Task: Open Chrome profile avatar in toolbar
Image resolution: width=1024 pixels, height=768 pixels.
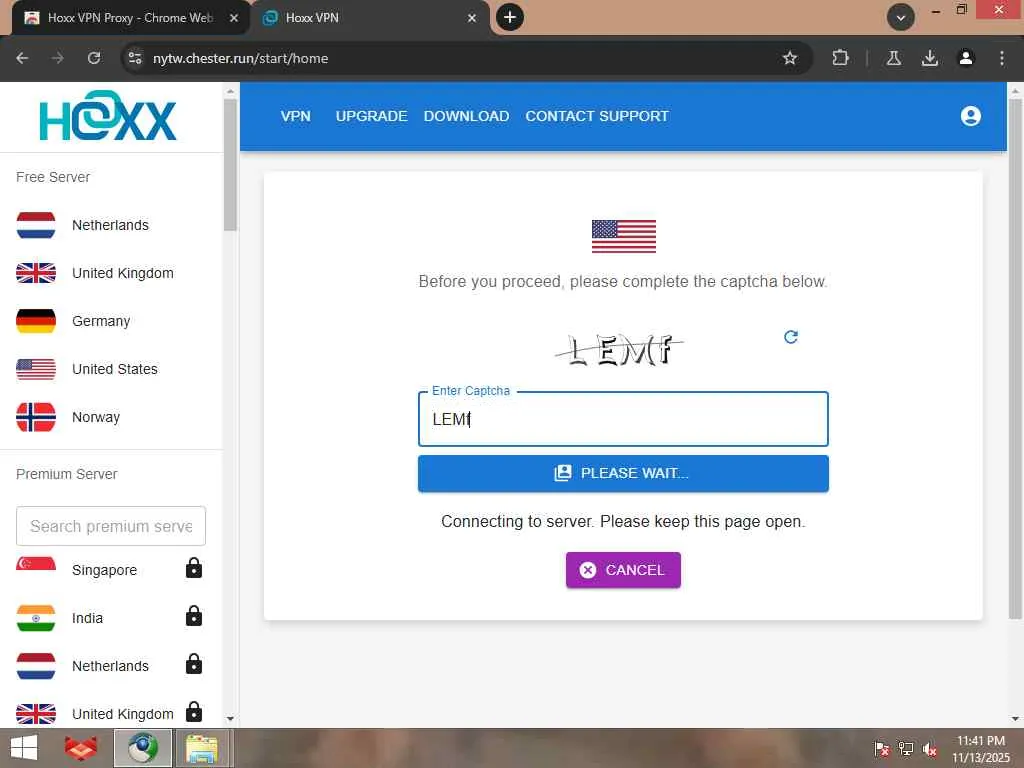Action: pos(966,58)
